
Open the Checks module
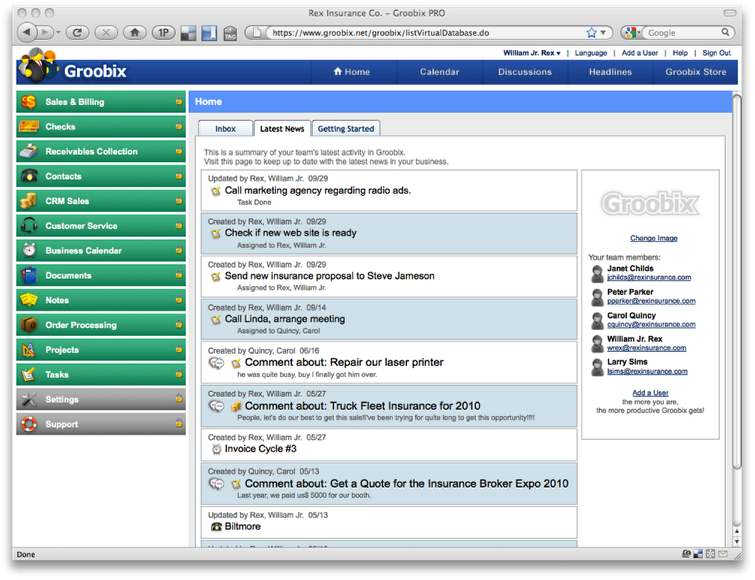click(x=101, y=127)
